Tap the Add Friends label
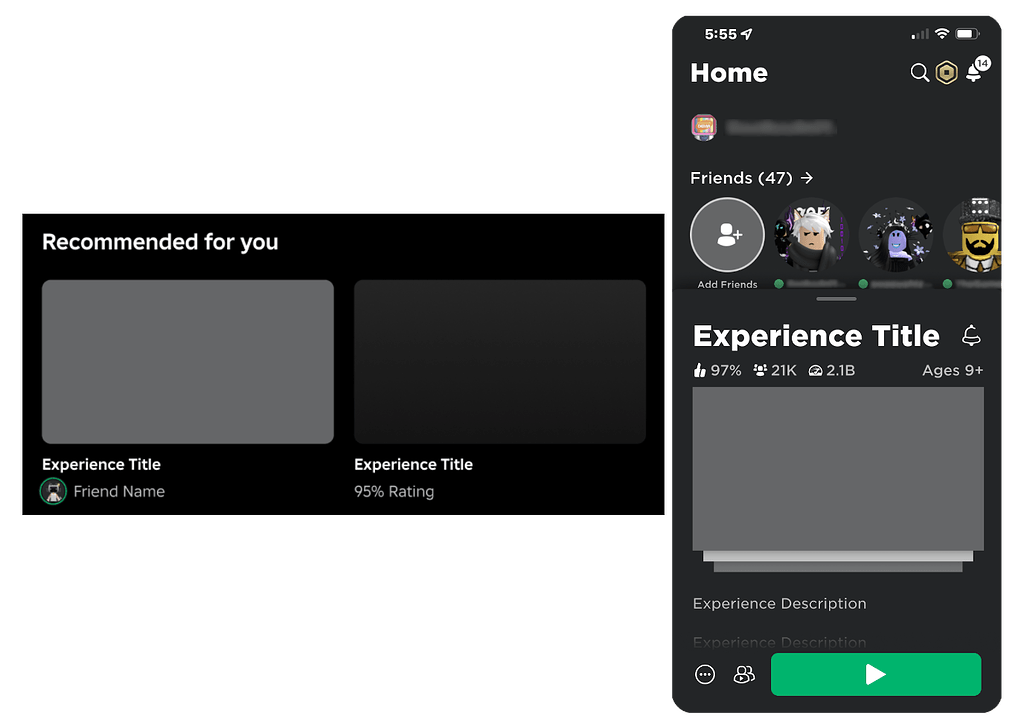The width and height of the screenshot is (1024, 724). 727,284
